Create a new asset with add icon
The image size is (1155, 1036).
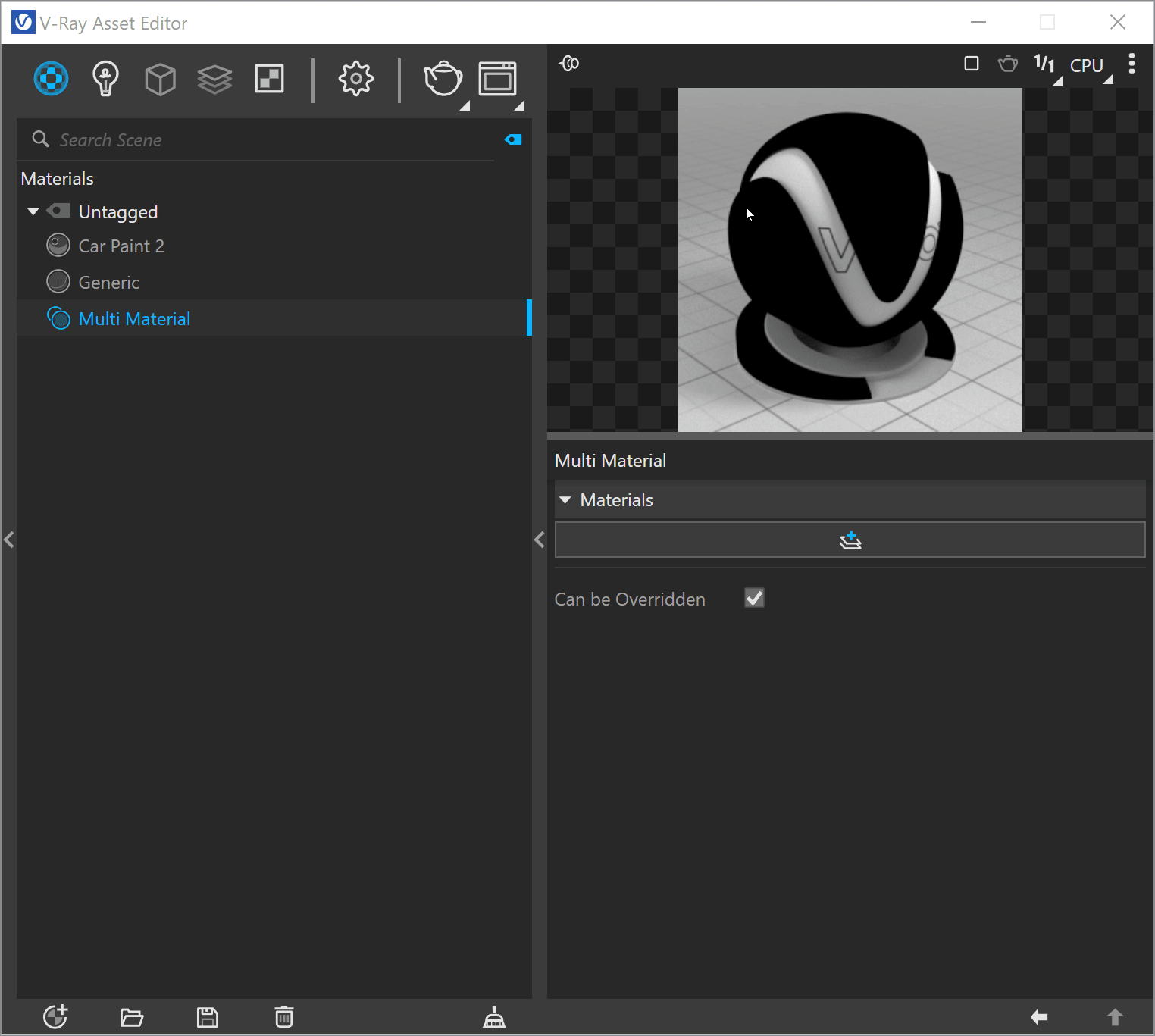pyautogui.click(x=55, y=1016)
